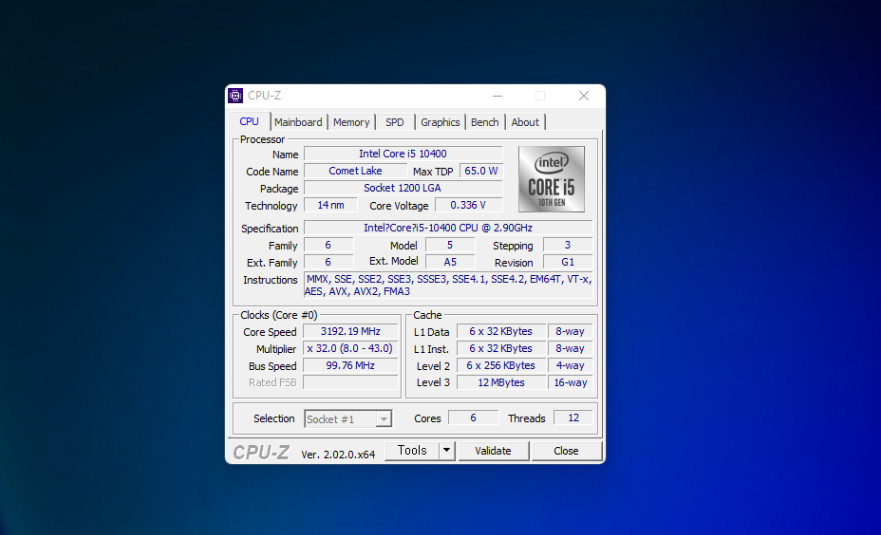
Task: Go to the Bench tab
Action: pyautogui.click(x=485, y=122)
